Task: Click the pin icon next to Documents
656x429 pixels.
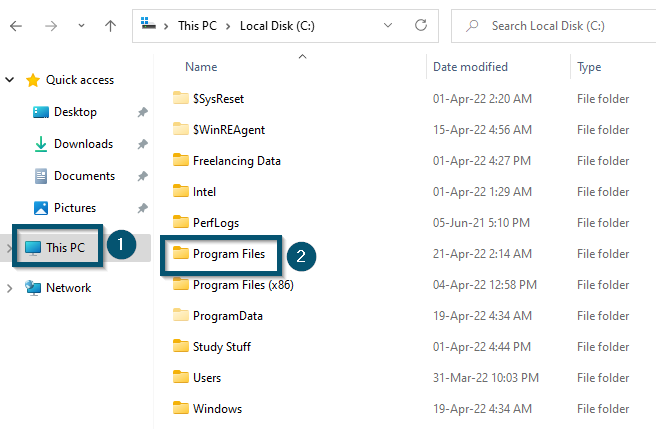Action: coord(143,176)
